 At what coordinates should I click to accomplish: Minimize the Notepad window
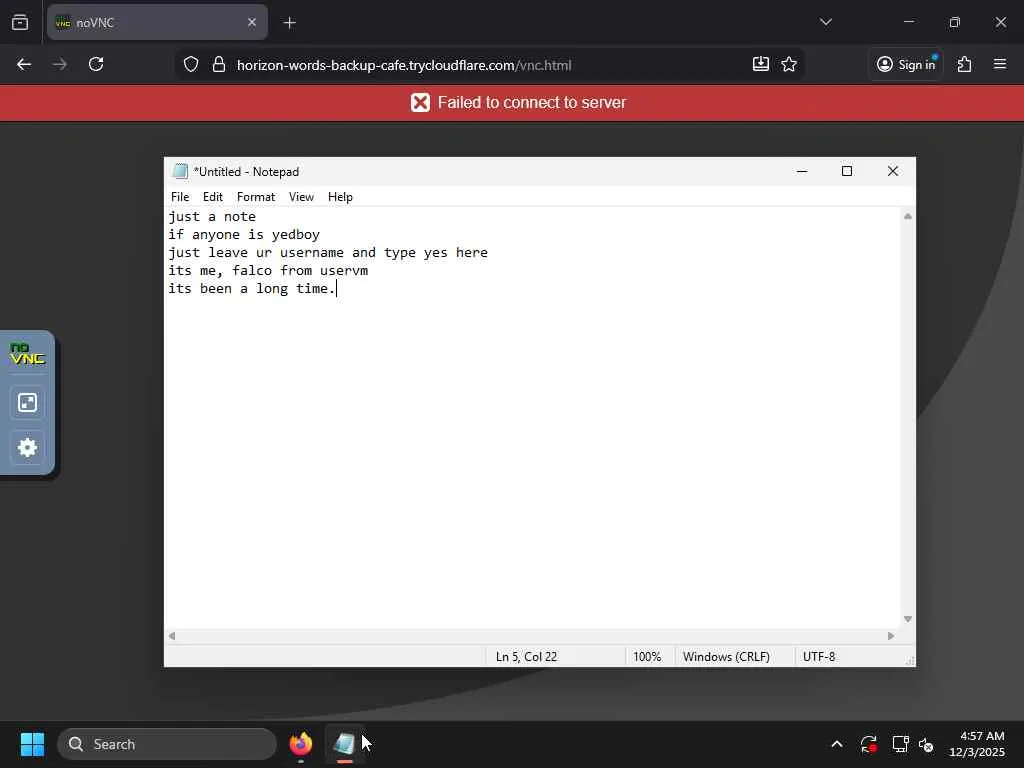[802, 171]
